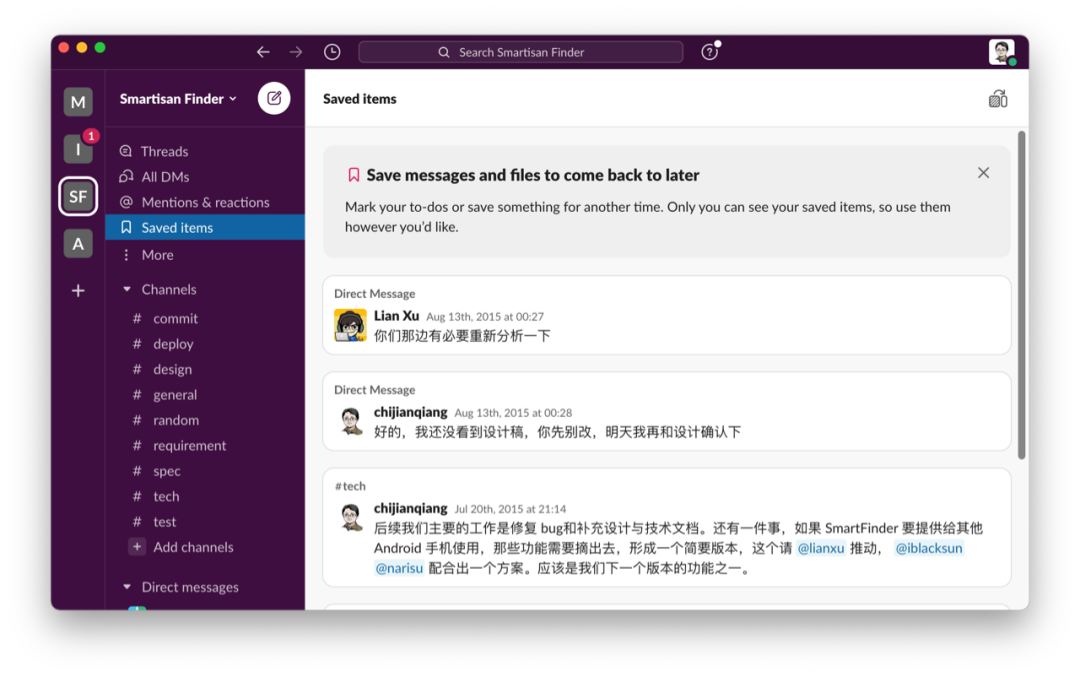
Task: Compose a new message with pencil button
Action: click(x=273, y=98)
